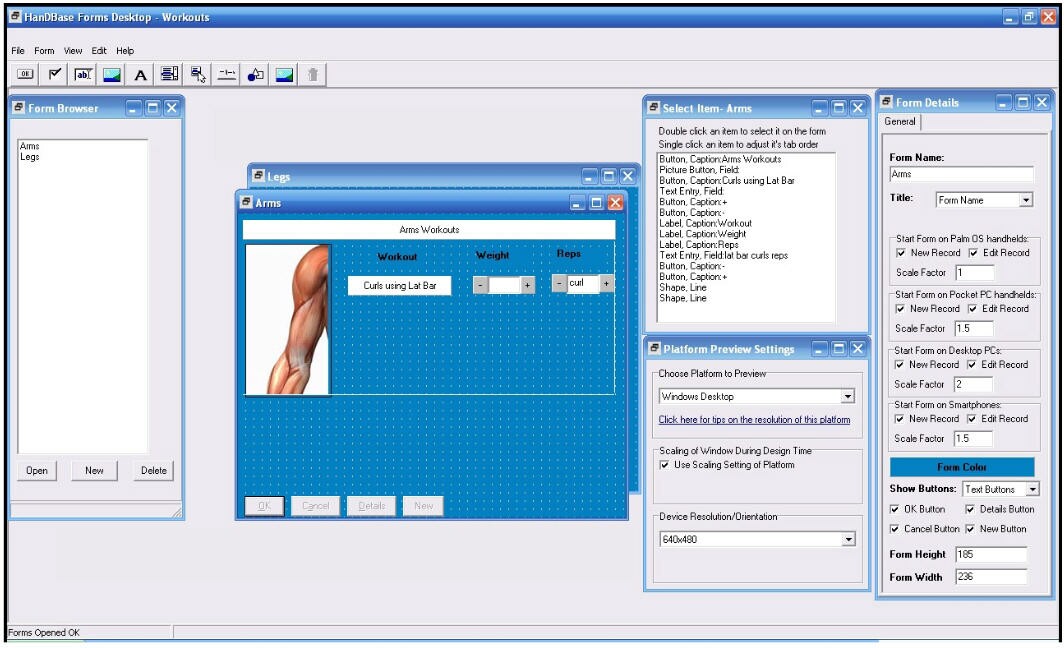Toggle Use Scaling Setting of Platform checkbox
Screen dimensions: 1064x648
(x=665, y=465)
